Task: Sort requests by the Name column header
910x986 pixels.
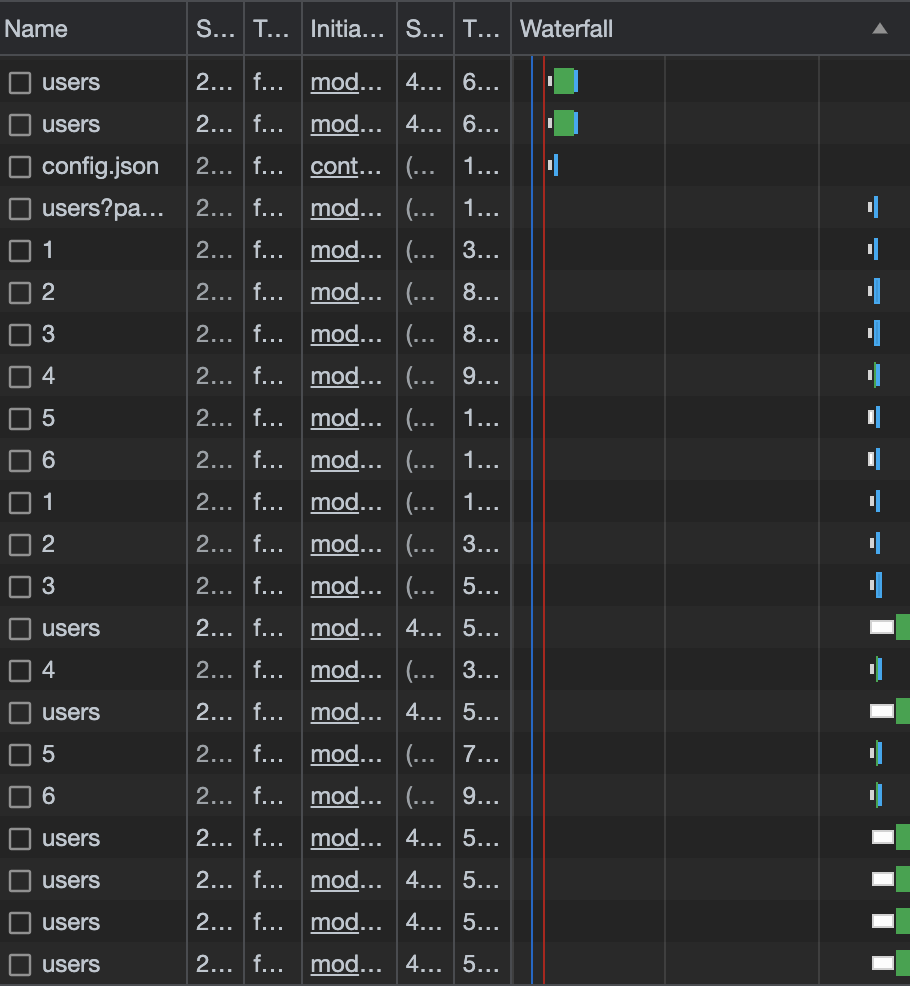Action: [x=93, y=29]
